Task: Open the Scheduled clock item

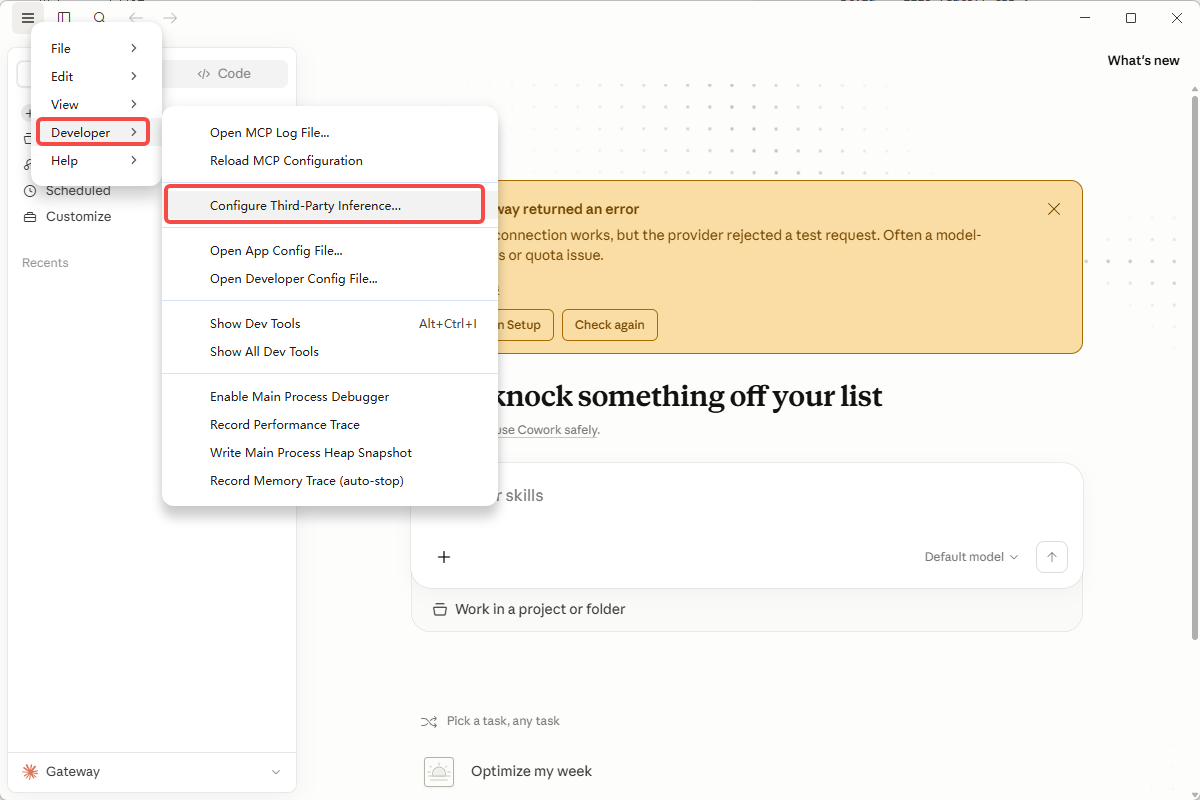Action: click(x=66, y=190)
